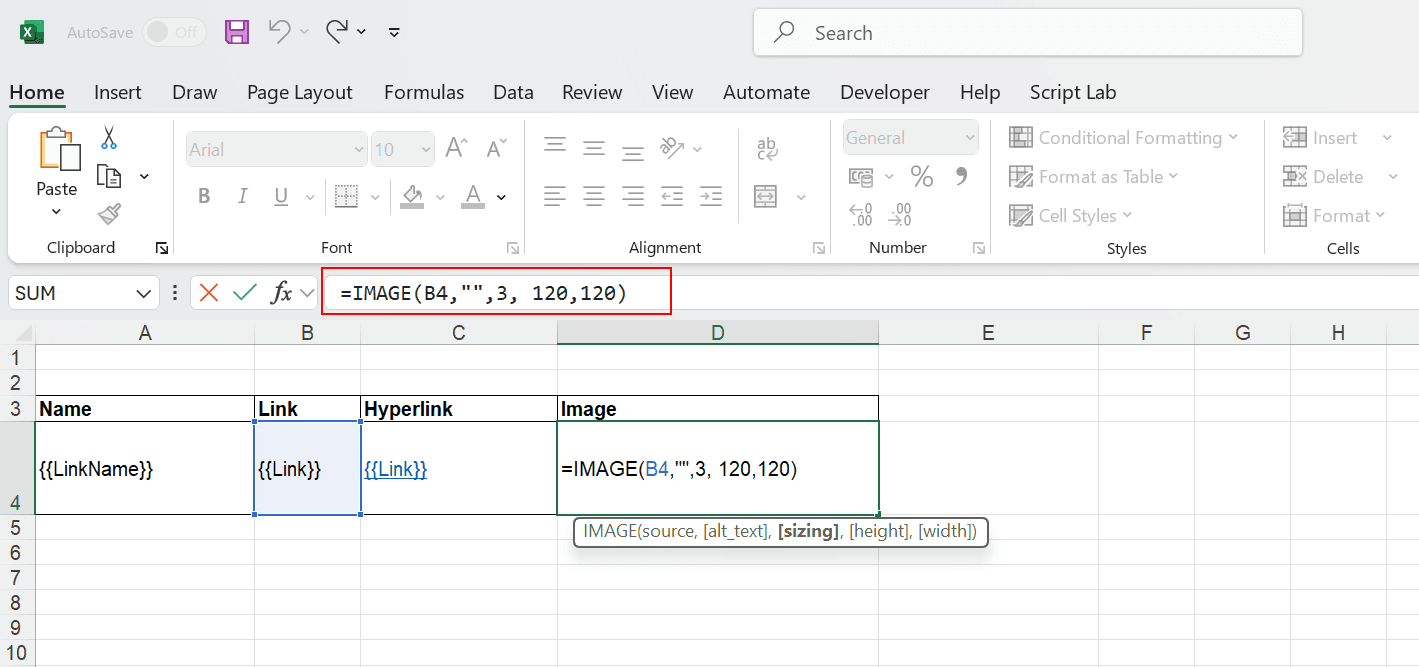This screenshot has height=667, width=1419.
Task: Go to the Data tab
Action: (x=513, y=92)
